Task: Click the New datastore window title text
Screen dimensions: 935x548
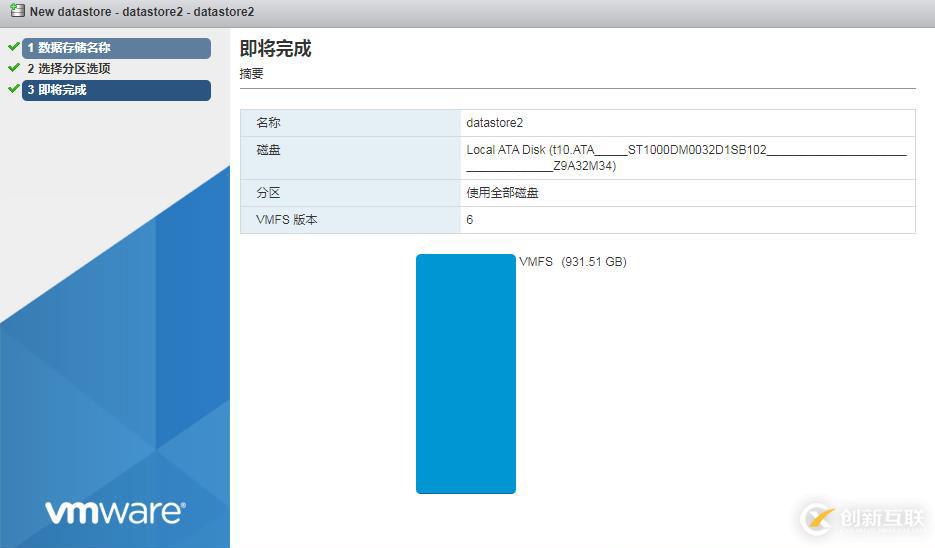Action: point(142,11)
